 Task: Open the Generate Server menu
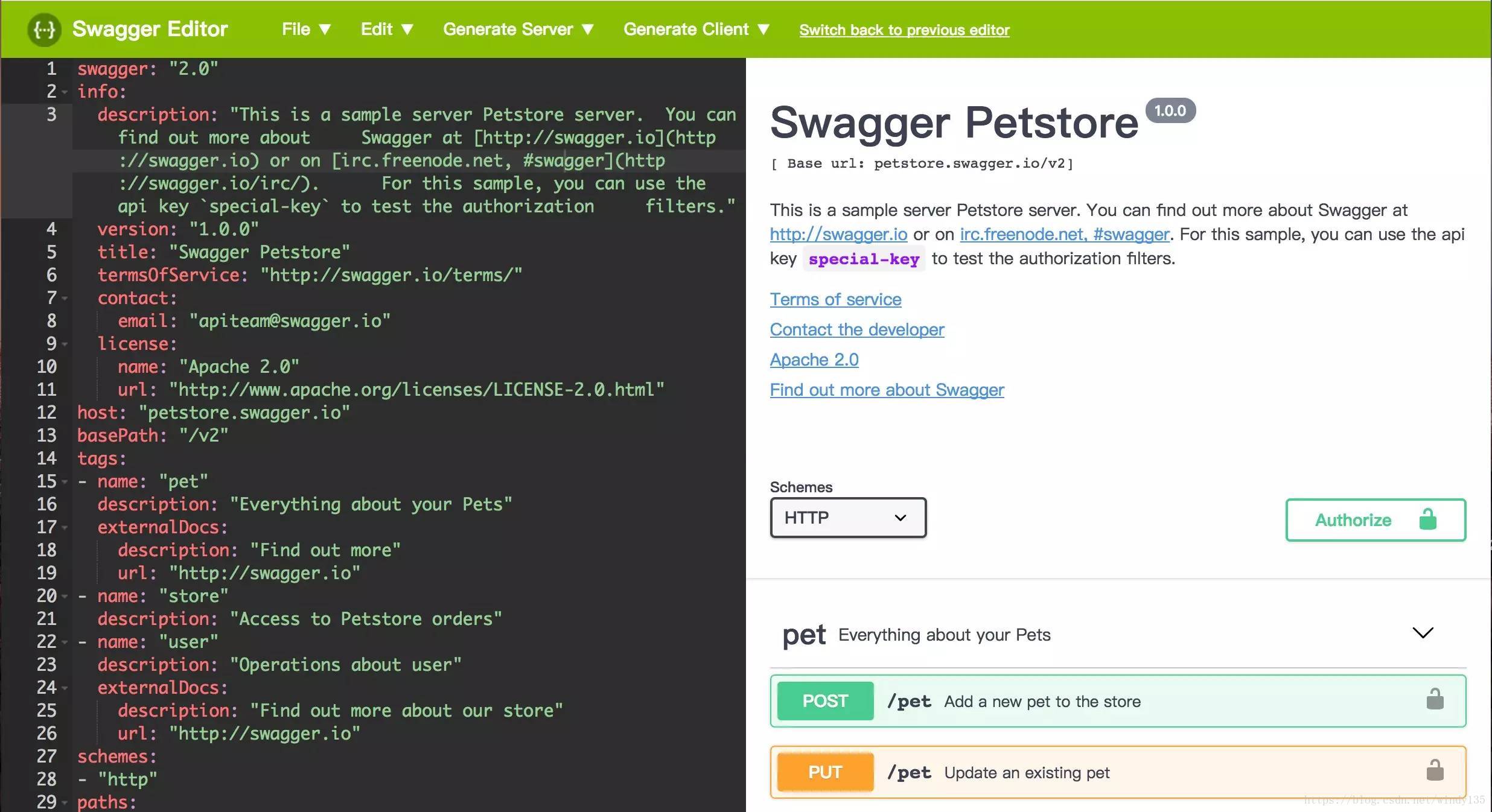(x=518, y=30)
